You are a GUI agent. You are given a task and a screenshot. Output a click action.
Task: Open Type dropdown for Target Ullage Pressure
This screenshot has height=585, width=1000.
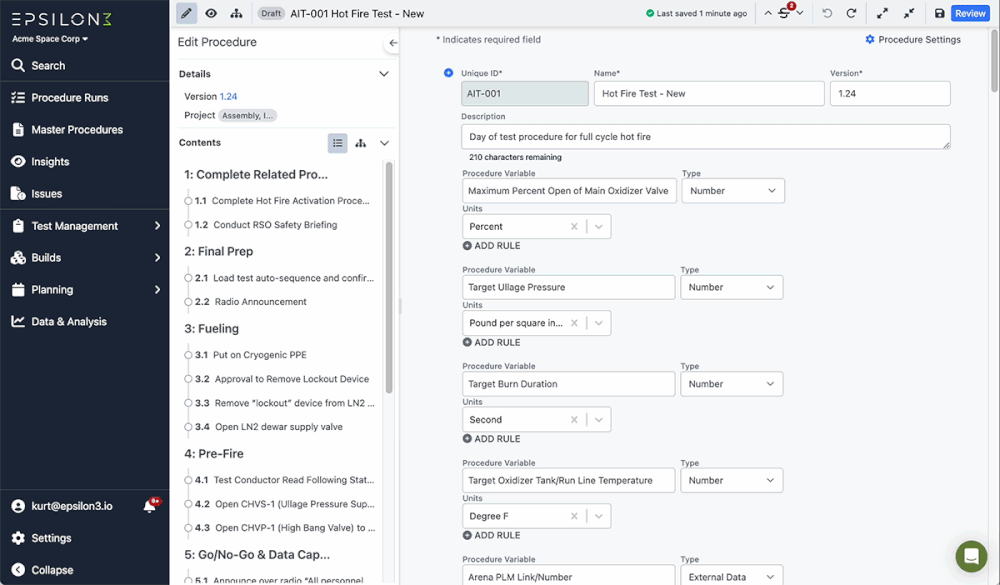pos(732,287)
